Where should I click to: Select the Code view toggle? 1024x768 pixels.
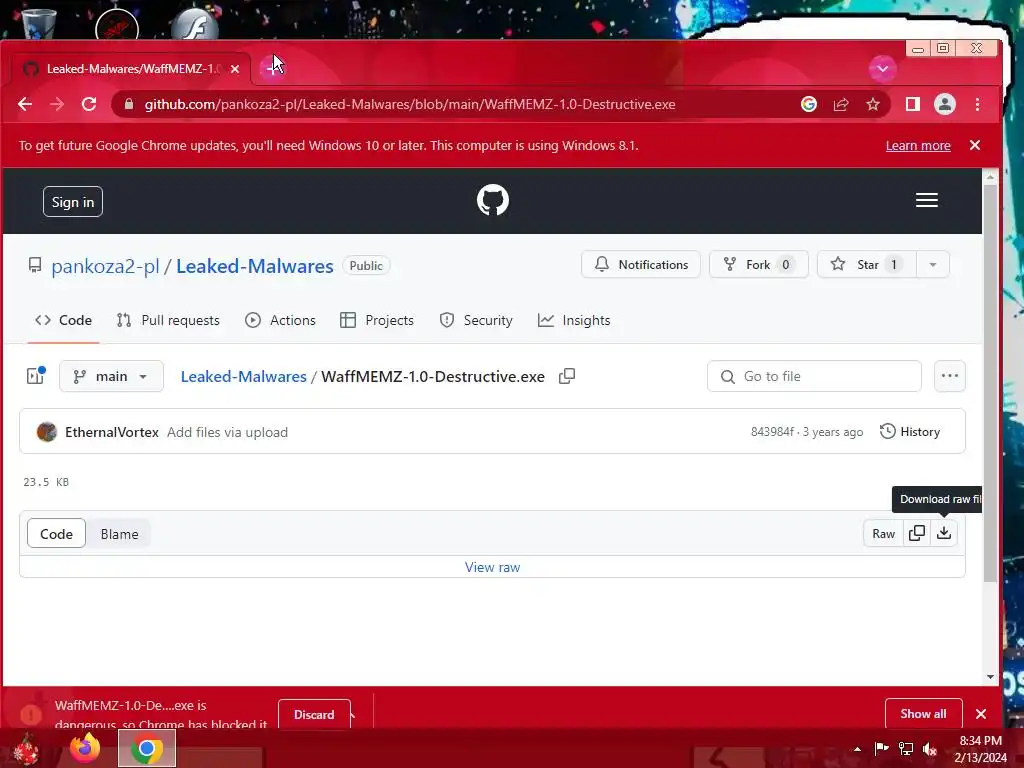tap(56, 534)
